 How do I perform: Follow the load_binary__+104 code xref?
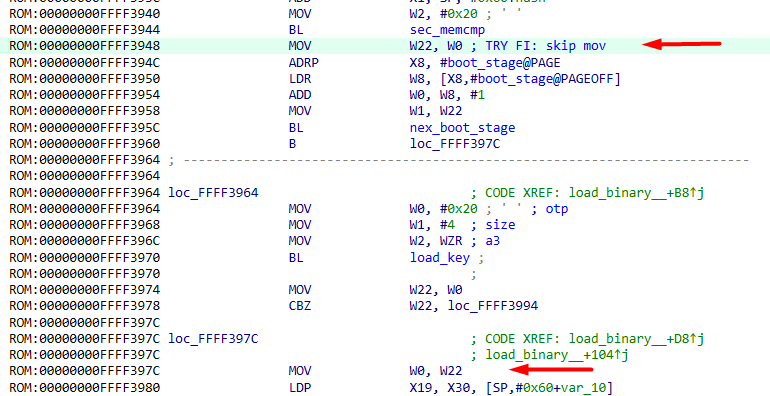point(557,355)
